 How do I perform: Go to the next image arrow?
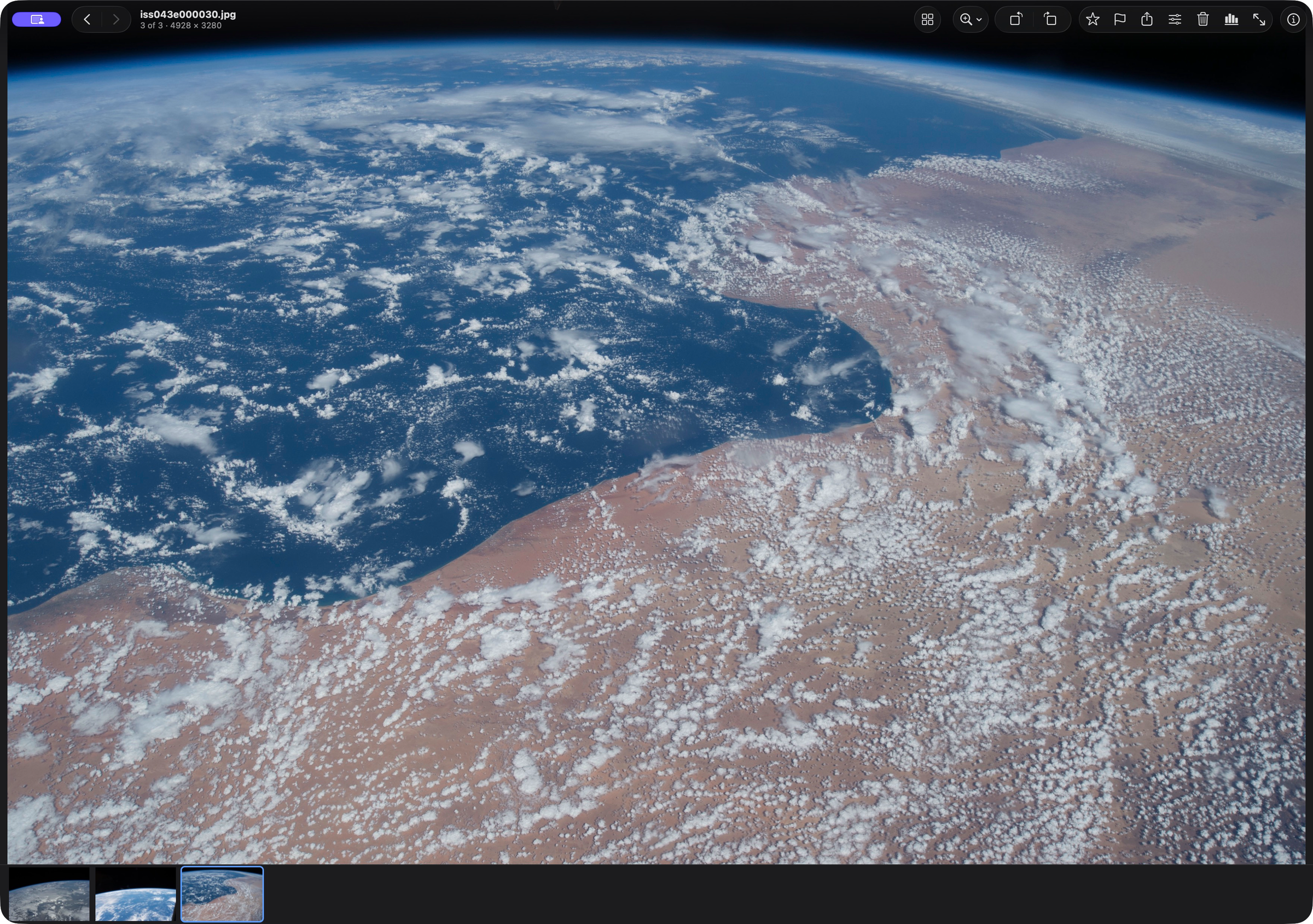[x=116, y=20]
